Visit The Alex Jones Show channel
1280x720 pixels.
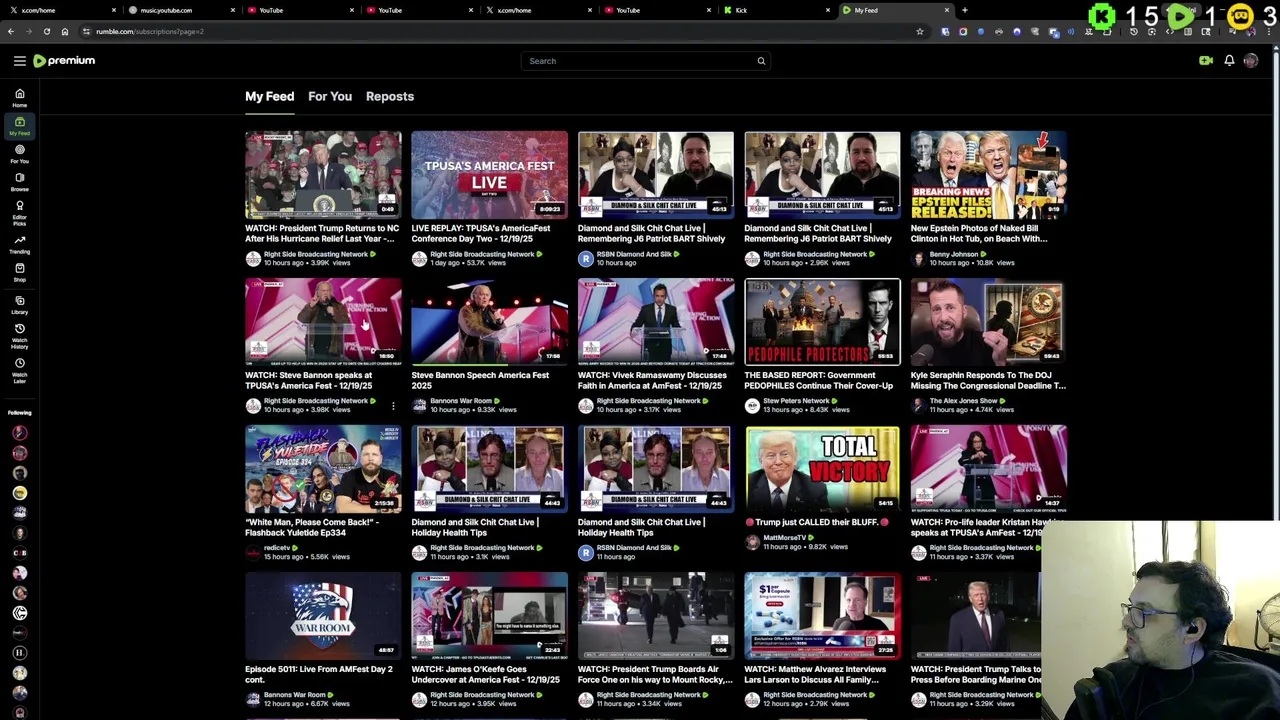(963, 401)
